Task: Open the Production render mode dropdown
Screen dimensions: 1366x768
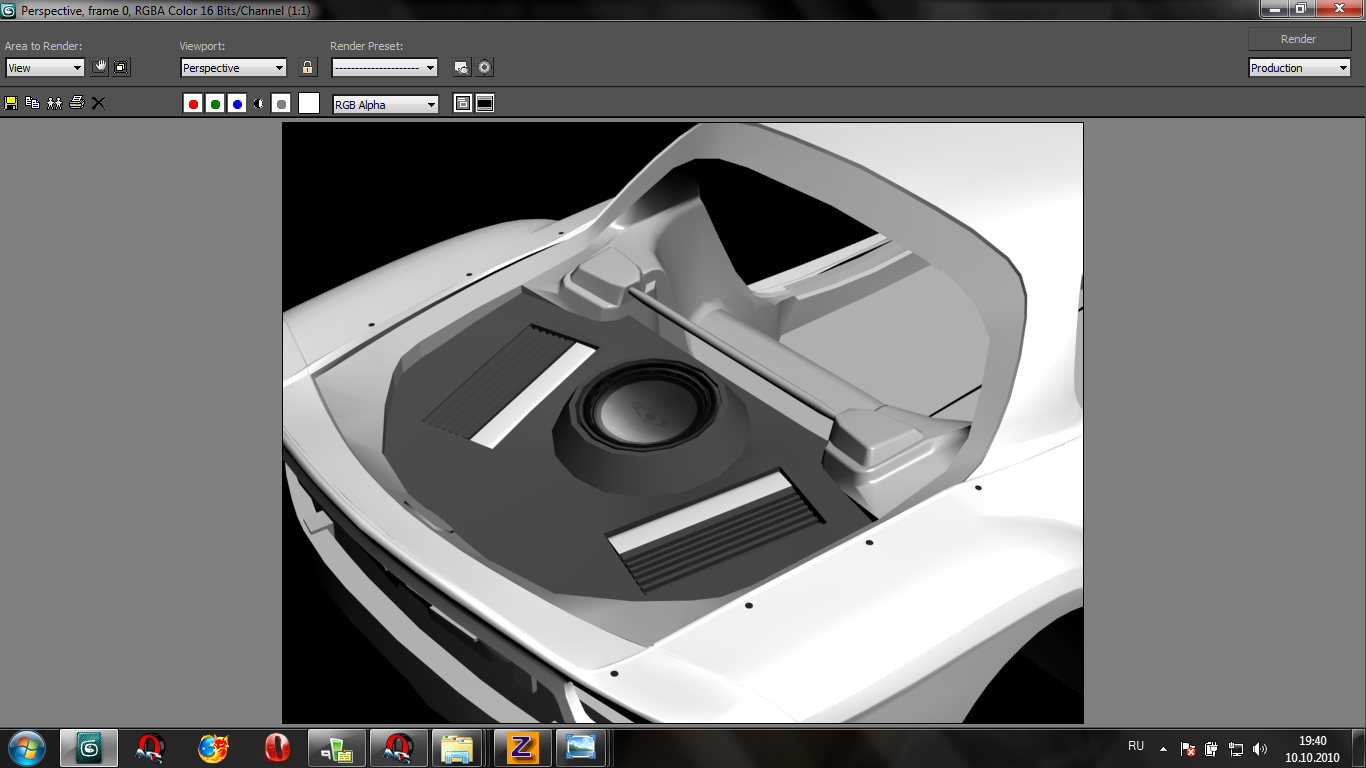Action: [1300, 68]
